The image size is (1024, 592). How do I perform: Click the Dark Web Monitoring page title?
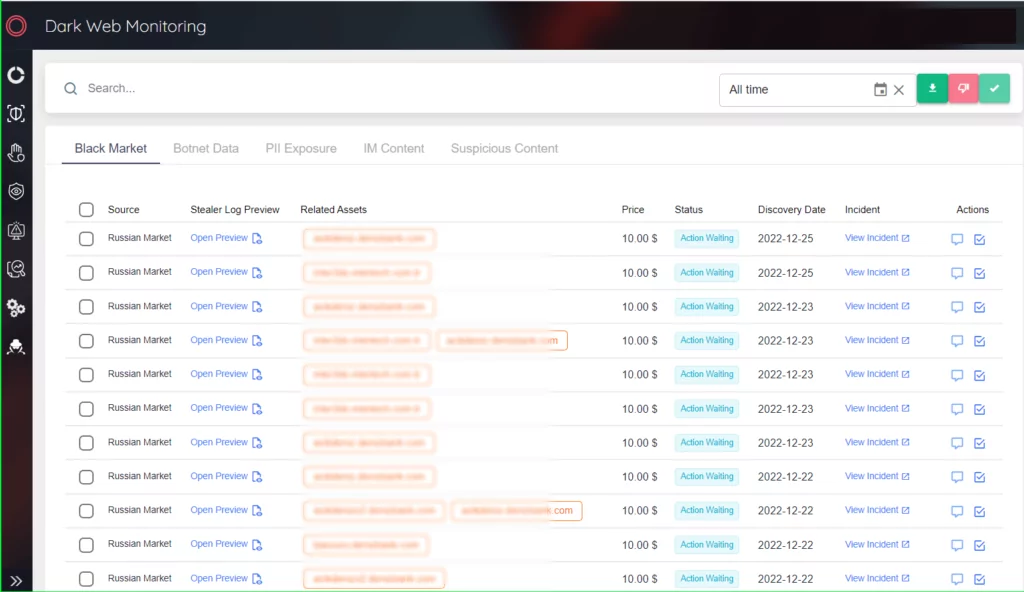point(125,26)
